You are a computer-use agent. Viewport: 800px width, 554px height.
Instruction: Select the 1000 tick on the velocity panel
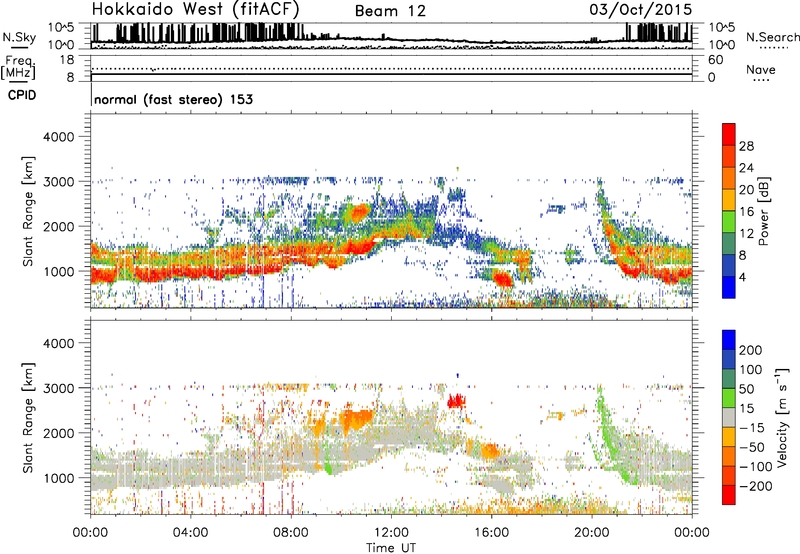tap(58, 478)
